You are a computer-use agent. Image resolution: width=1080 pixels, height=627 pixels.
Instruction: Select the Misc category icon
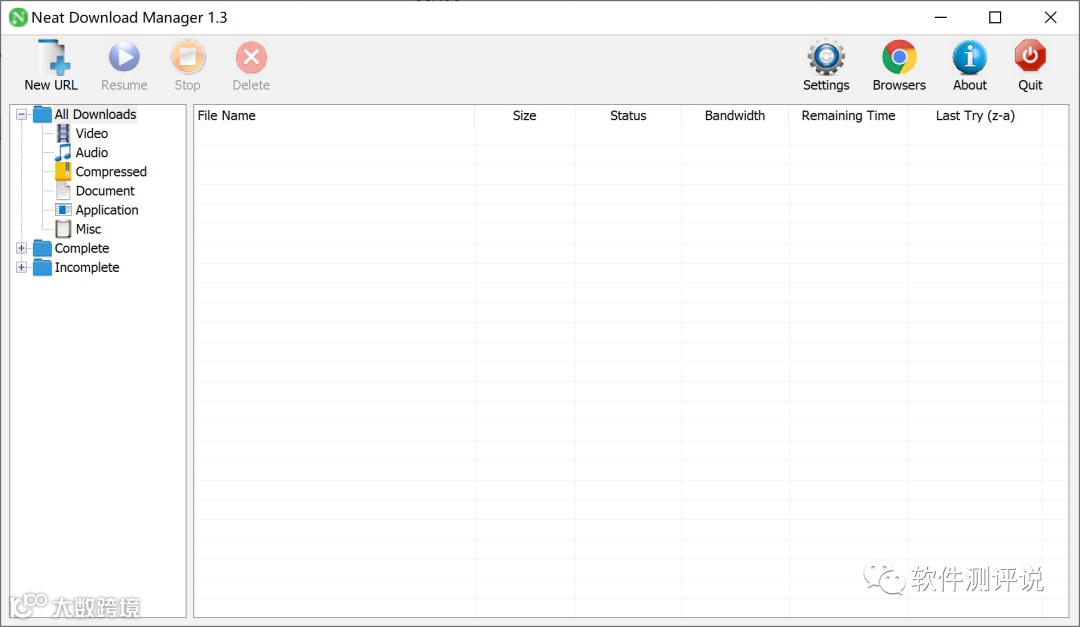point(63,229)
